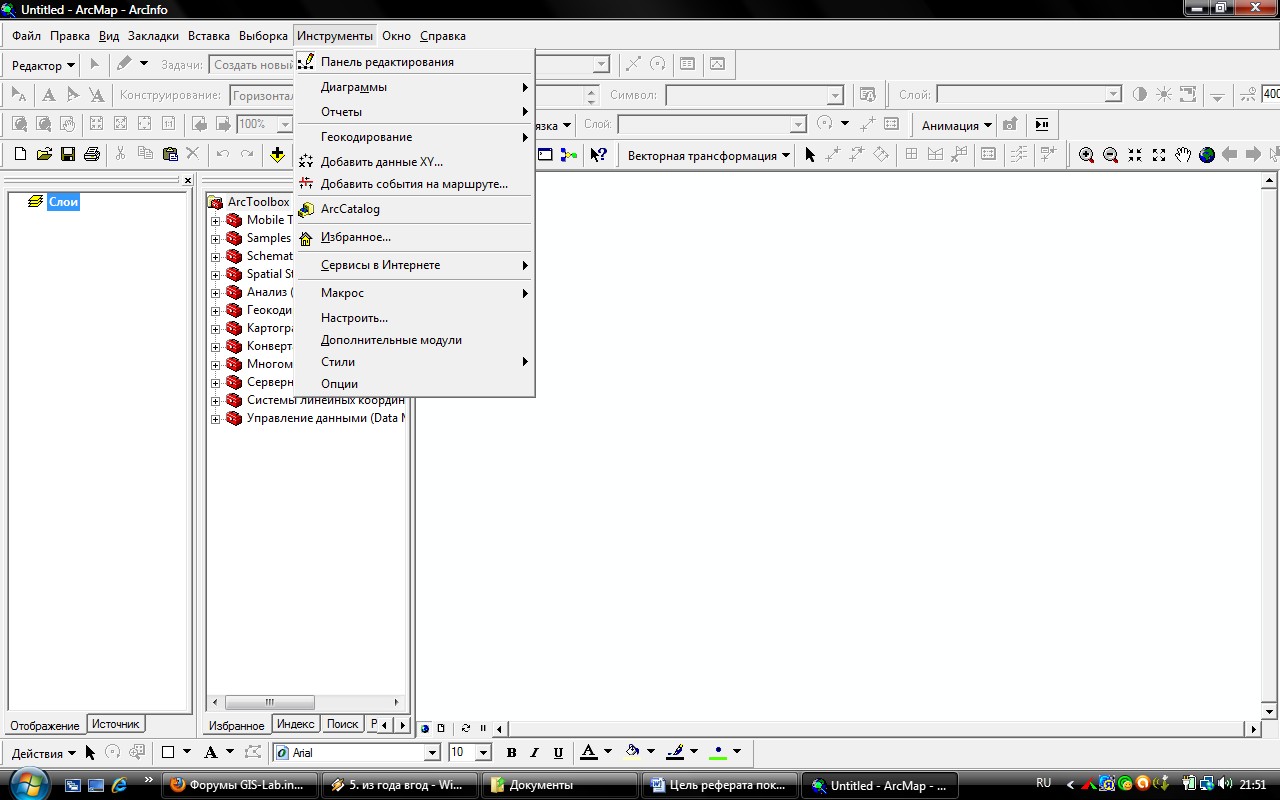
Task: Click the Save document icon
Action: click(x=68, y=154)
